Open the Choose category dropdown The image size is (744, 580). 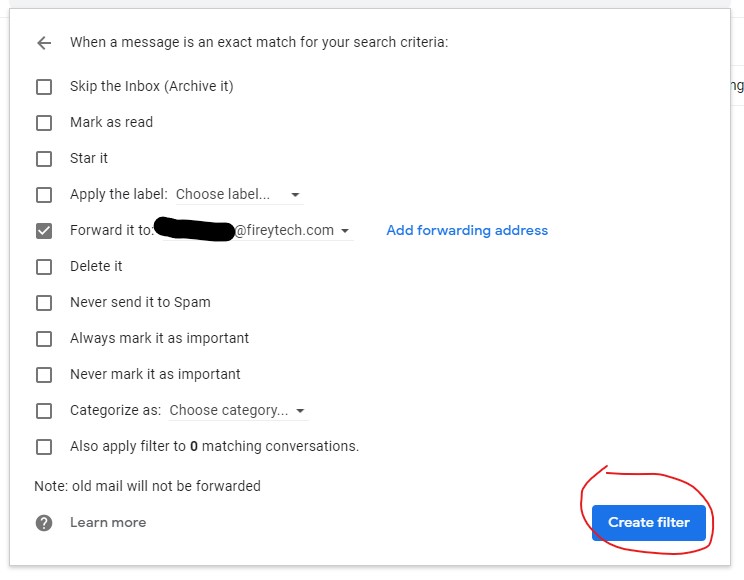click(x=237, y=411)
